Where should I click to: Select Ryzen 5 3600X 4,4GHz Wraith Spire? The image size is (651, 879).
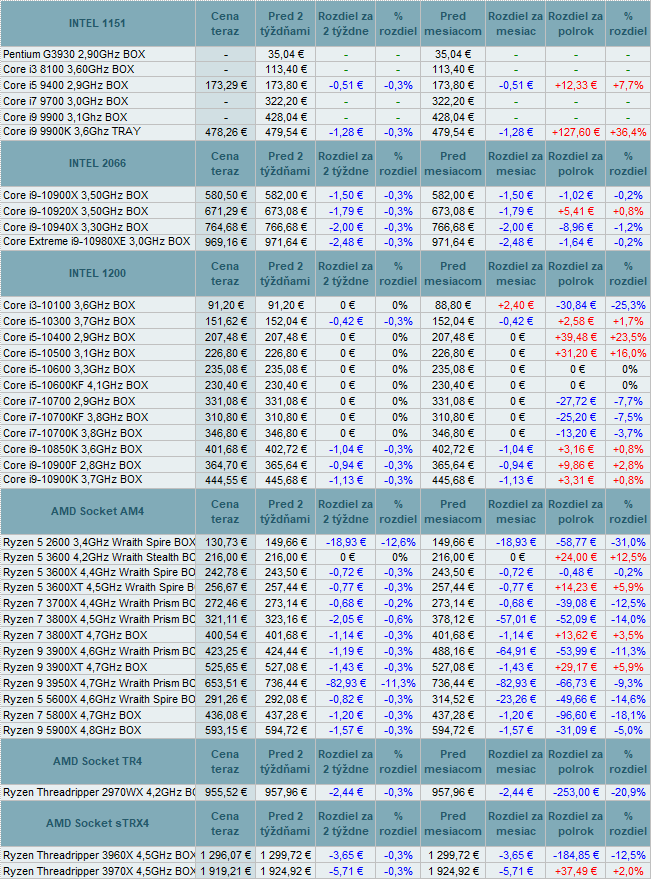coord(99,572)
